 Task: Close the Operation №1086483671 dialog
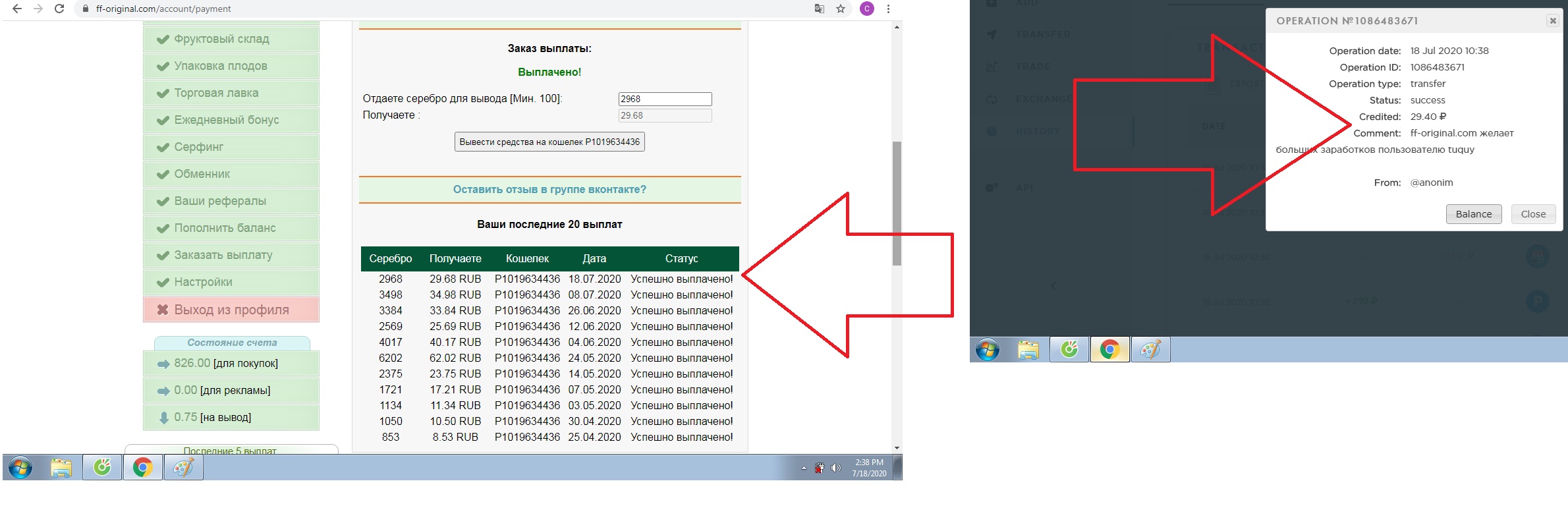[x=1553, y=20]
